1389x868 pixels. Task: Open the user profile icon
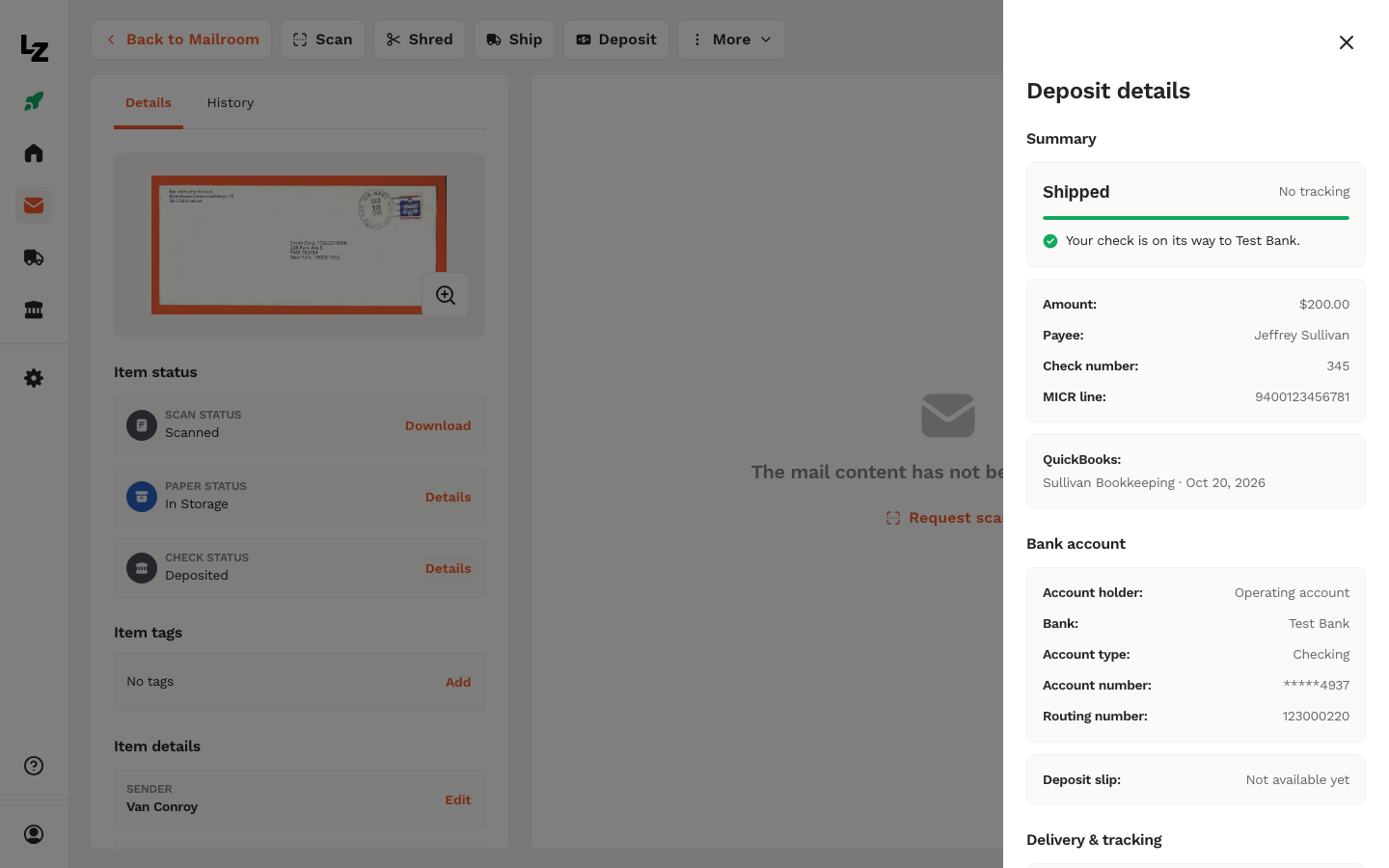(34, 834)
